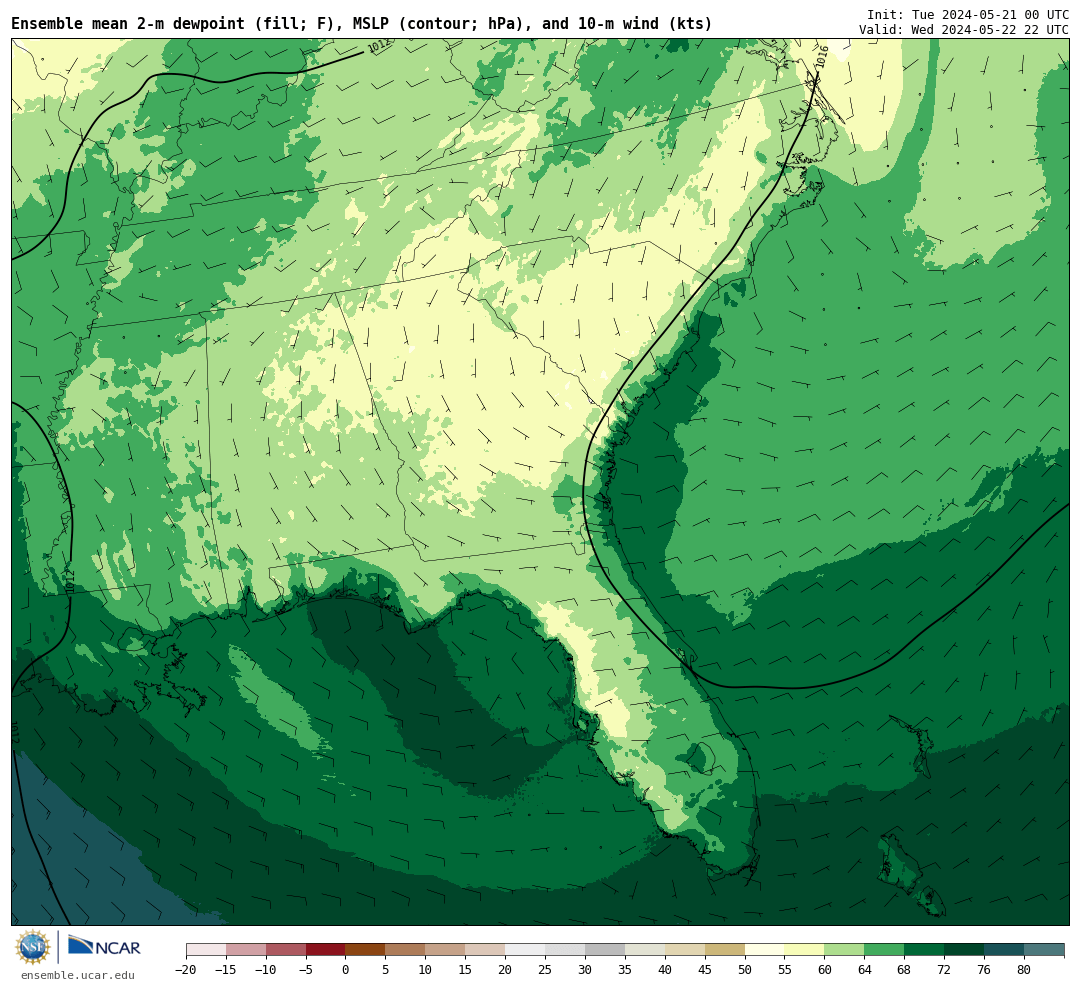Click the colorbar tick label 50
This screenshot has height=988, width=1080.
tap(745, 969)
